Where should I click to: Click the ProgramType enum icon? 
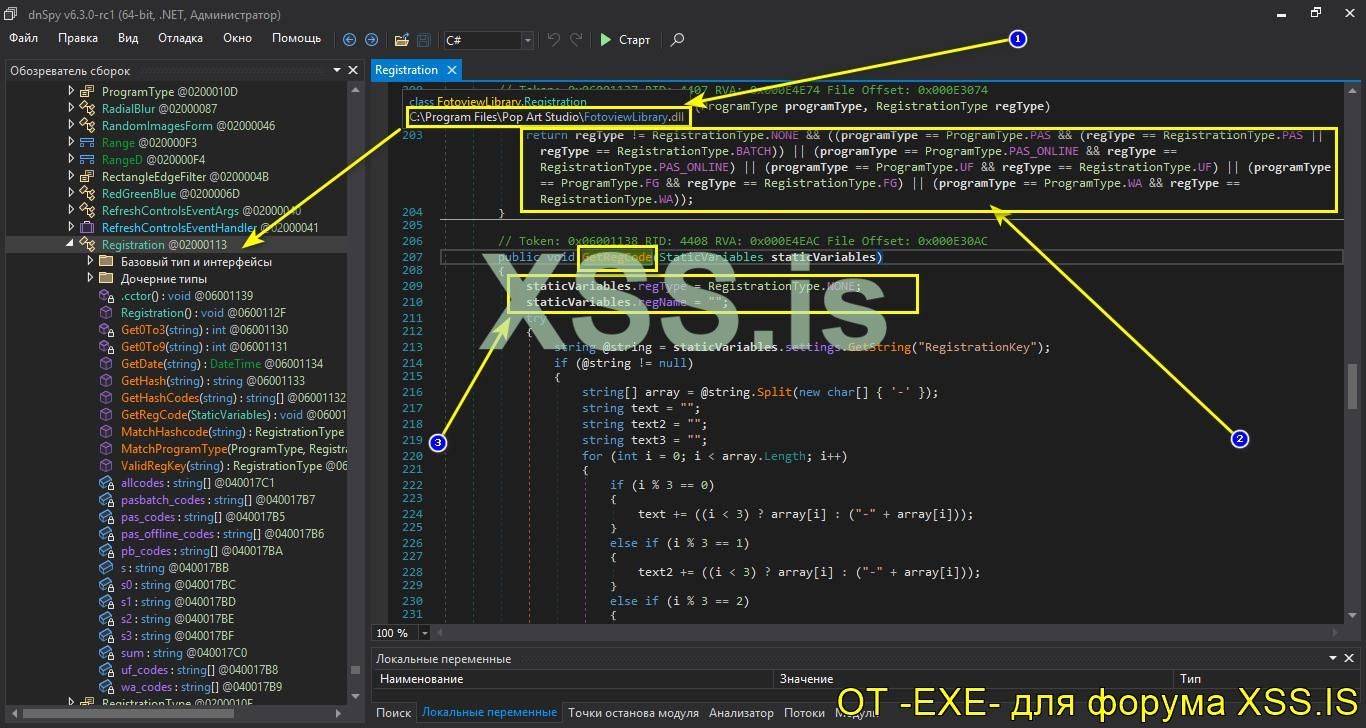[88, 92]
